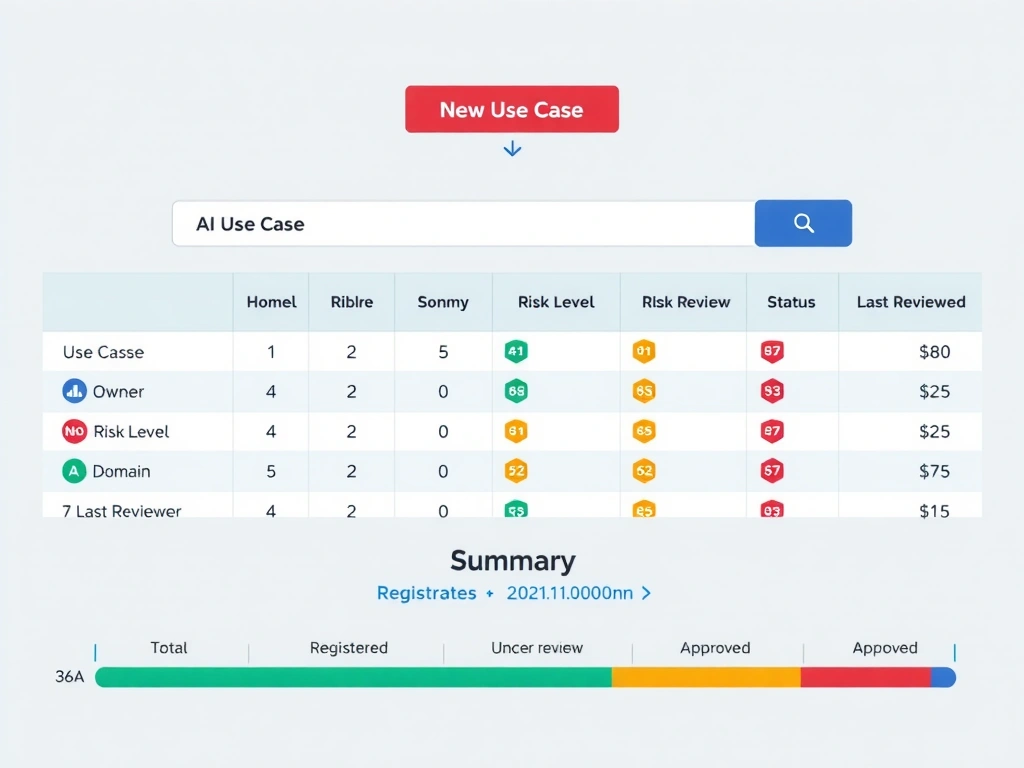Open the Registrates link under Summary

point(426,593)
